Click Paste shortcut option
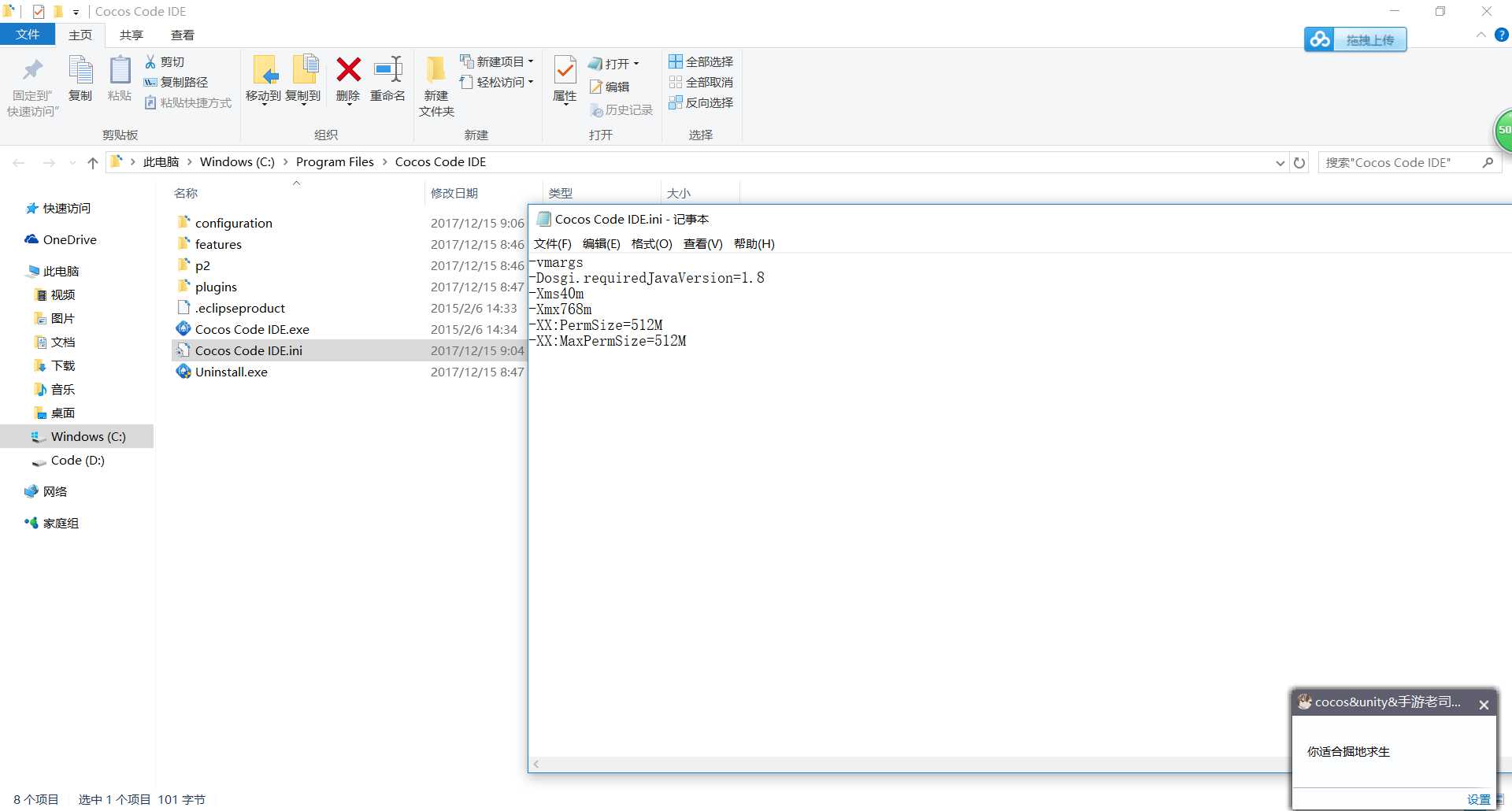Viewport: 1512px width, 811px height. tap(188, 102)
